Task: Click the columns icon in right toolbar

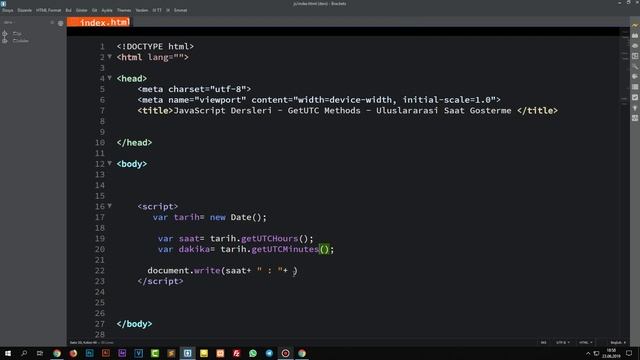Action: click(x=635, y=87)
